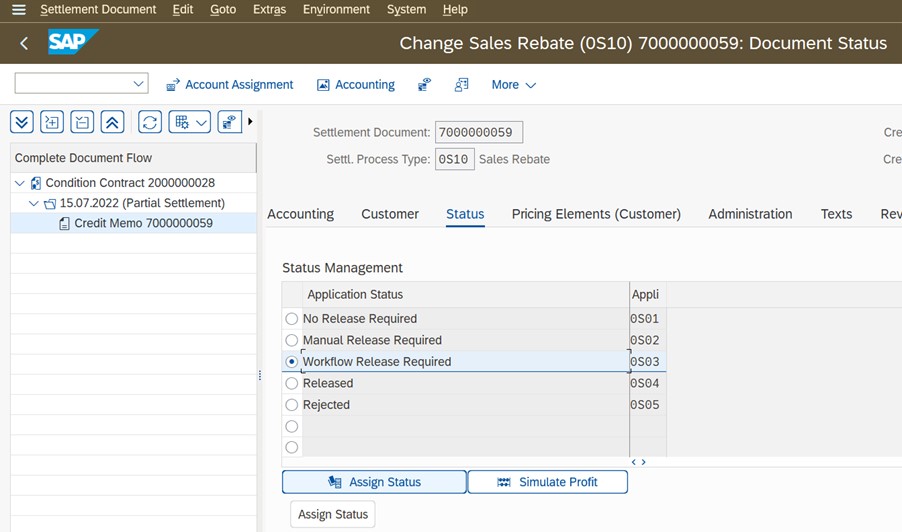Click the refresh document flow icon

(150, 122)
